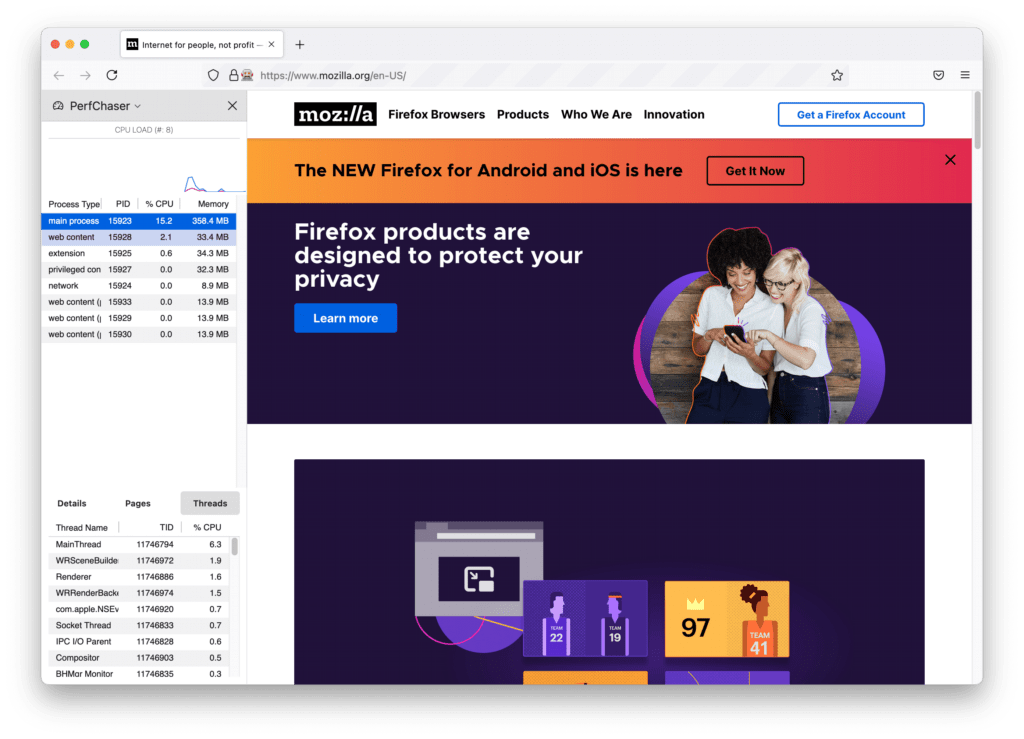The width and height of the screenshot is (1024, 739).
Task: Select the BHMgr Monitor thread row
Action: 138,674
